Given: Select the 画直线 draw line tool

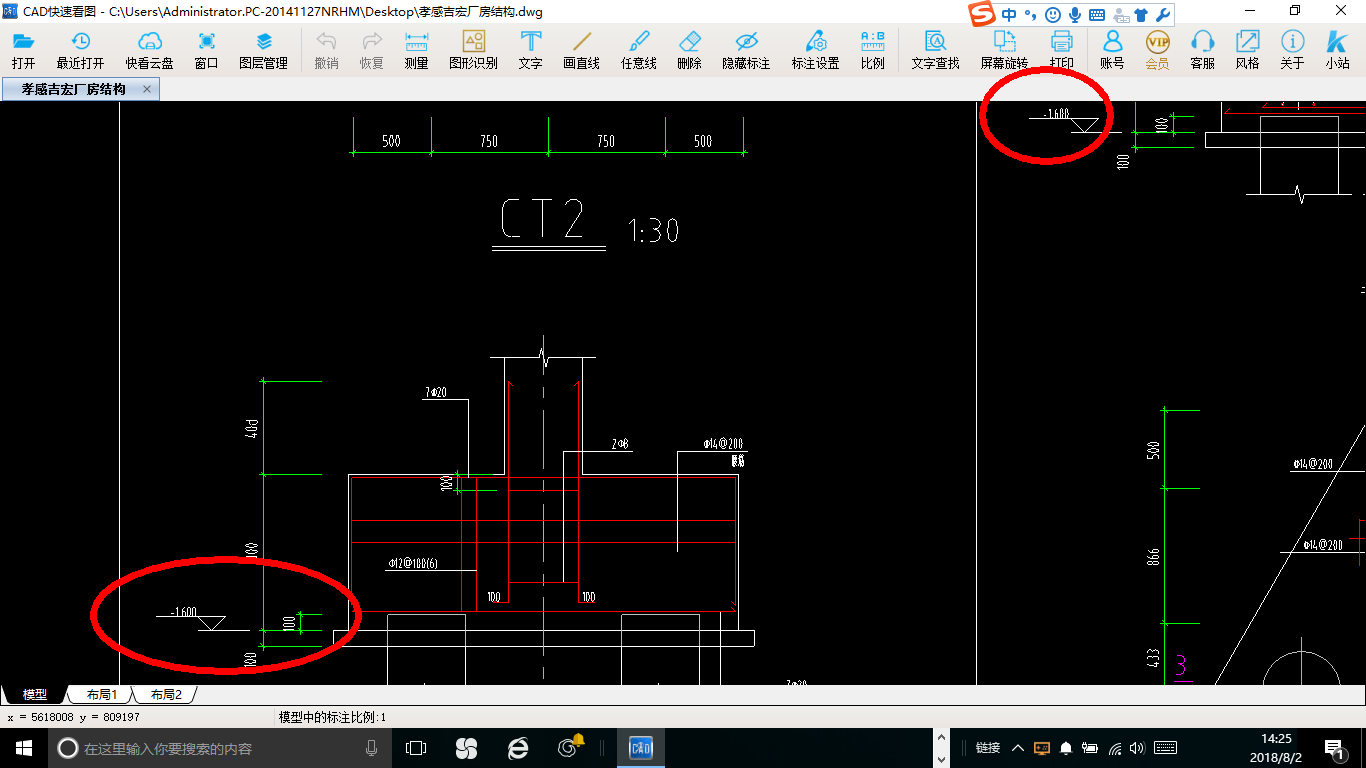Looking at the screenshot, I should 581,50.
